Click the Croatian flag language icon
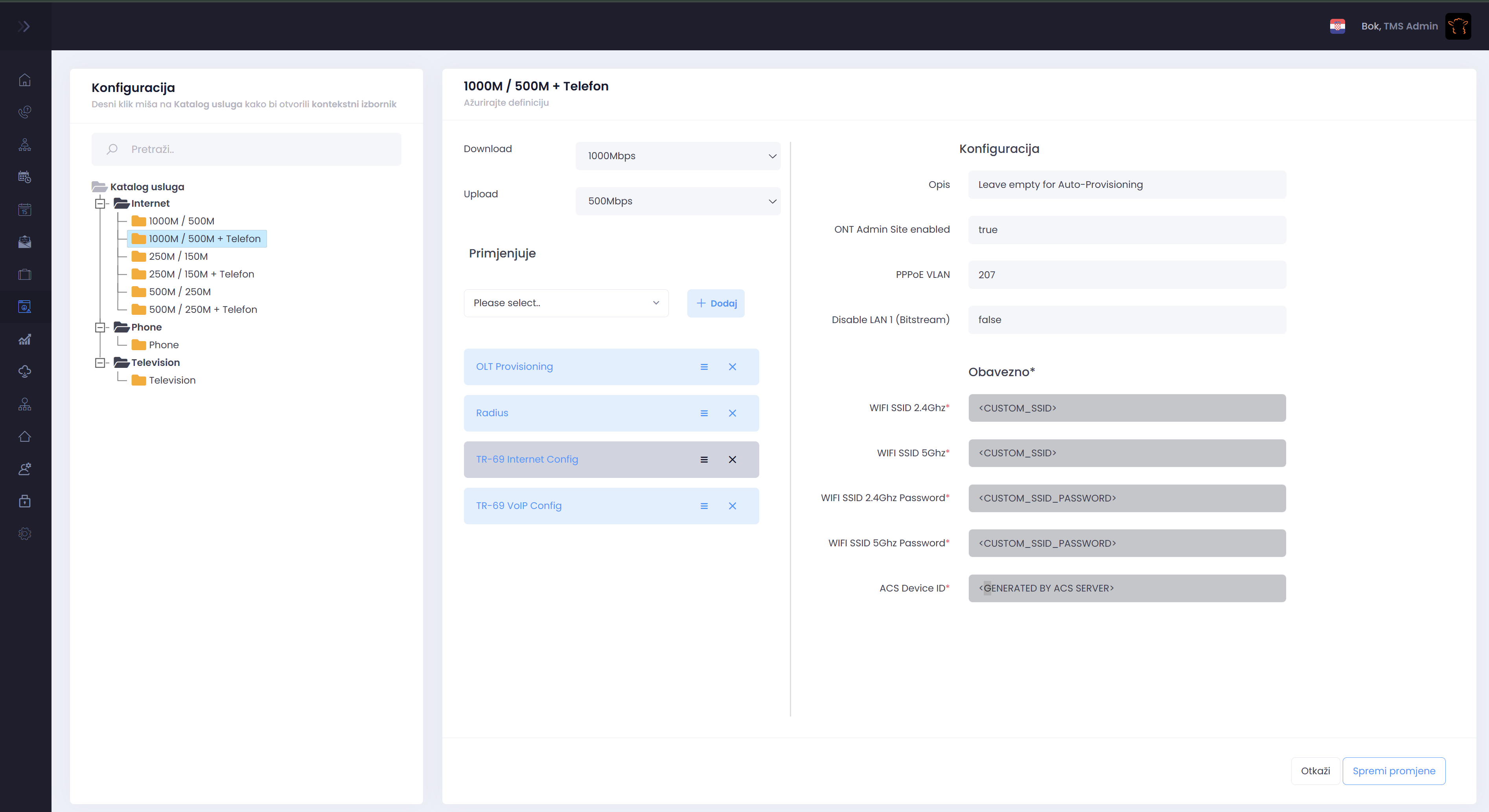Screen dimensions: 1489x812 [x=1337, y=26]
